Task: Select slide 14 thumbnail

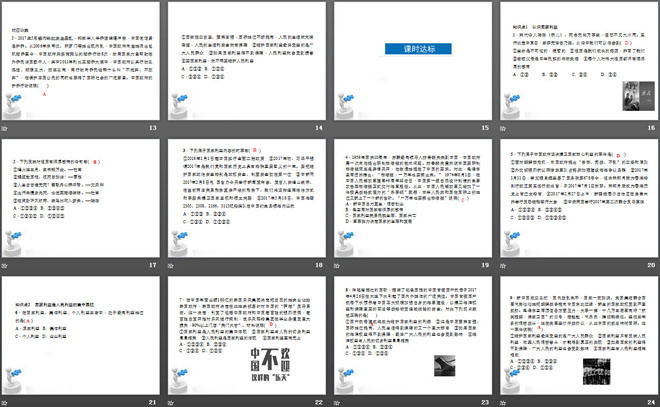Action: [x=247, y=61]
